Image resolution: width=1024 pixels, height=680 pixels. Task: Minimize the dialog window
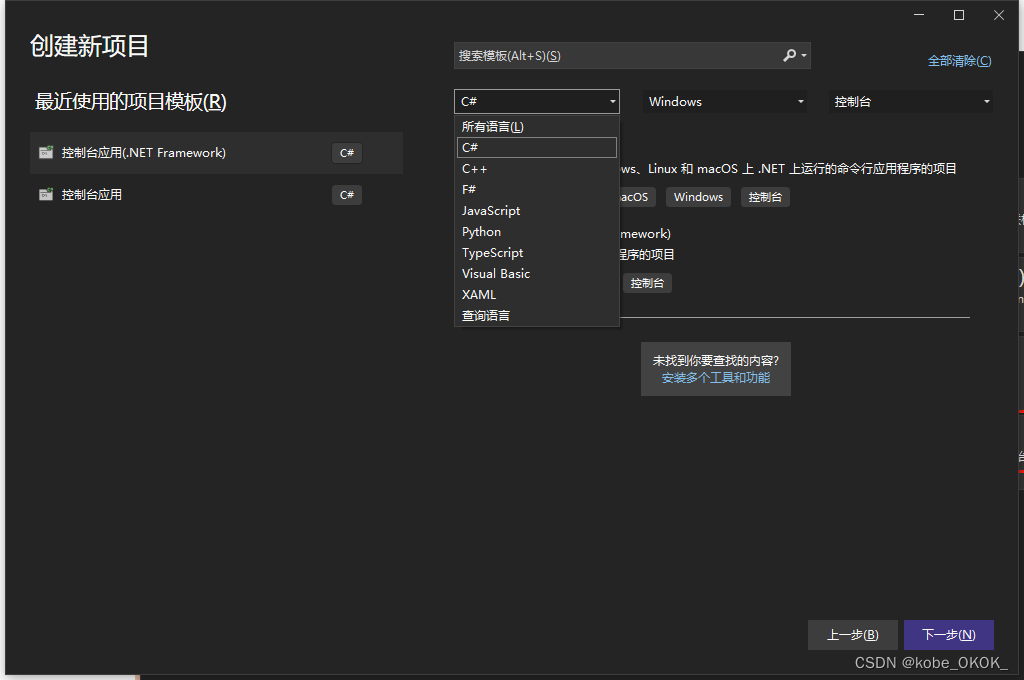pos(919,15)
